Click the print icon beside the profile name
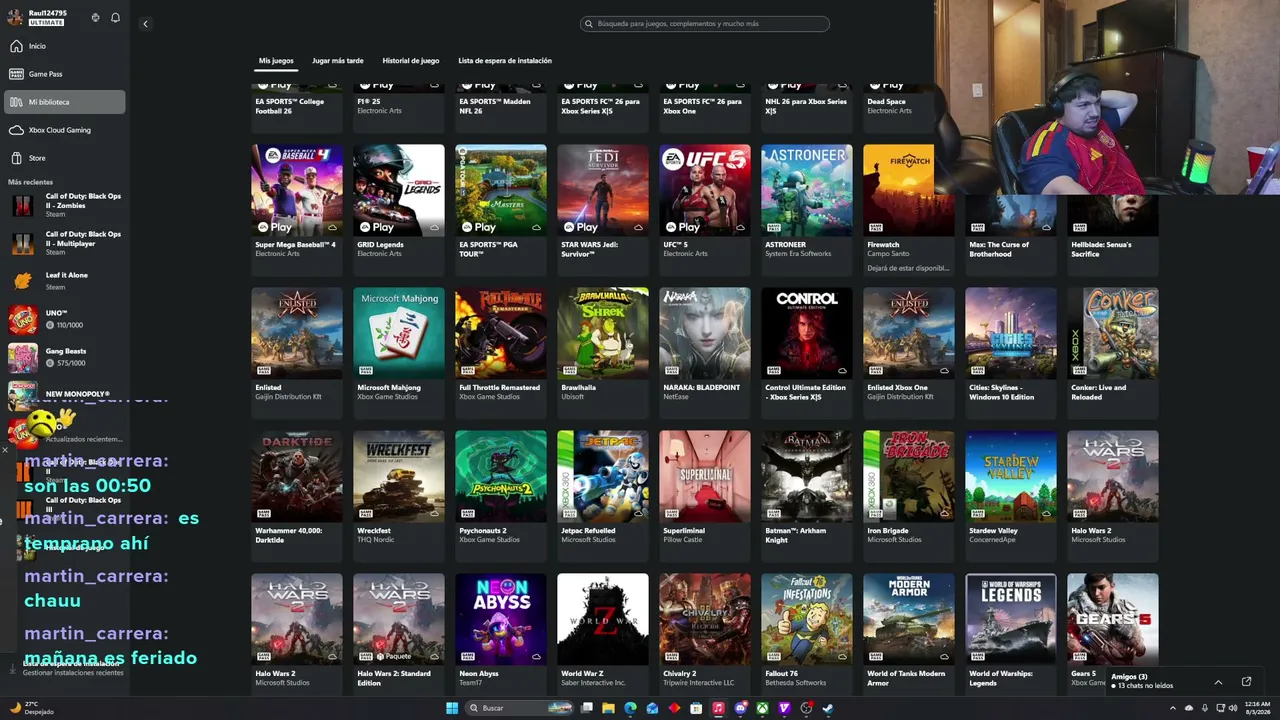 coord(95,18)
